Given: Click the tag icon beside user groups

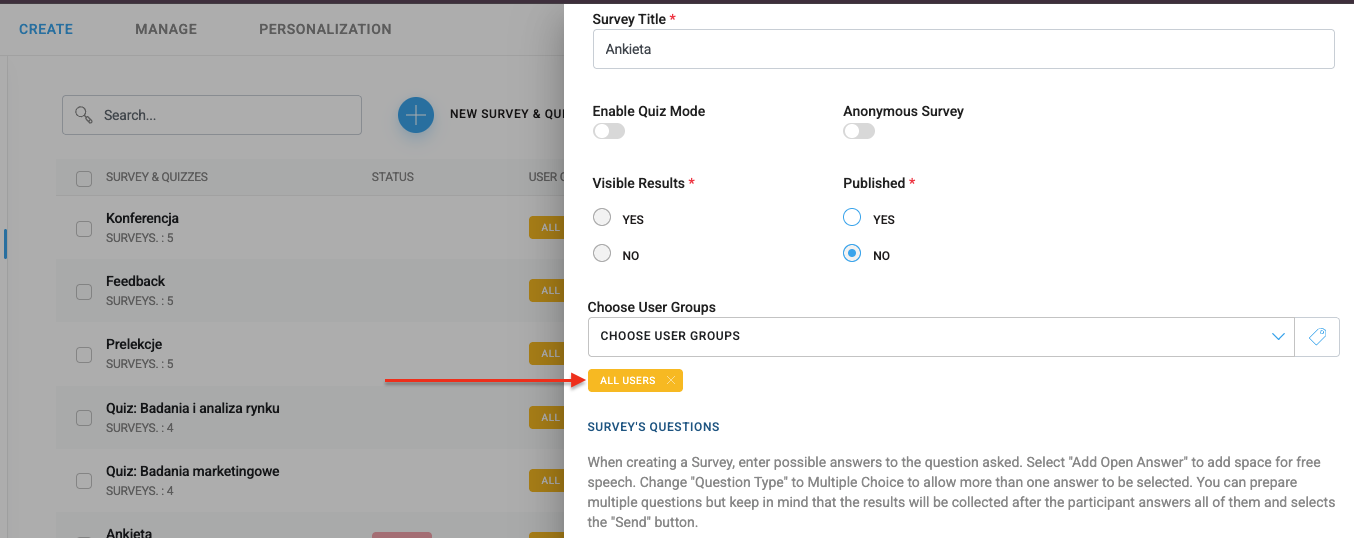Looking at the screenshot, I should [1317, 337].
